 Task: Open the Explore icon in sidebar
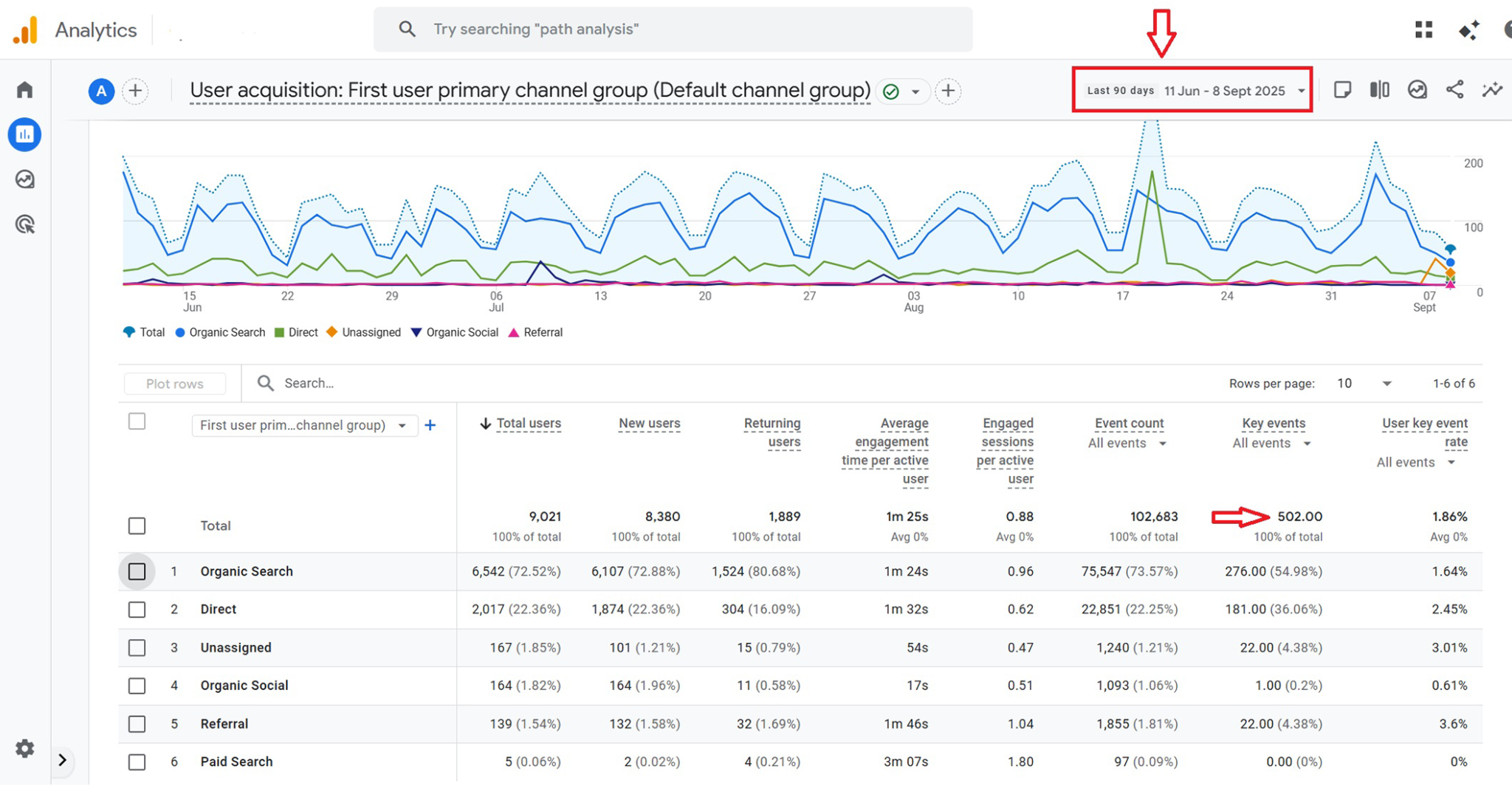coord(25,179)
